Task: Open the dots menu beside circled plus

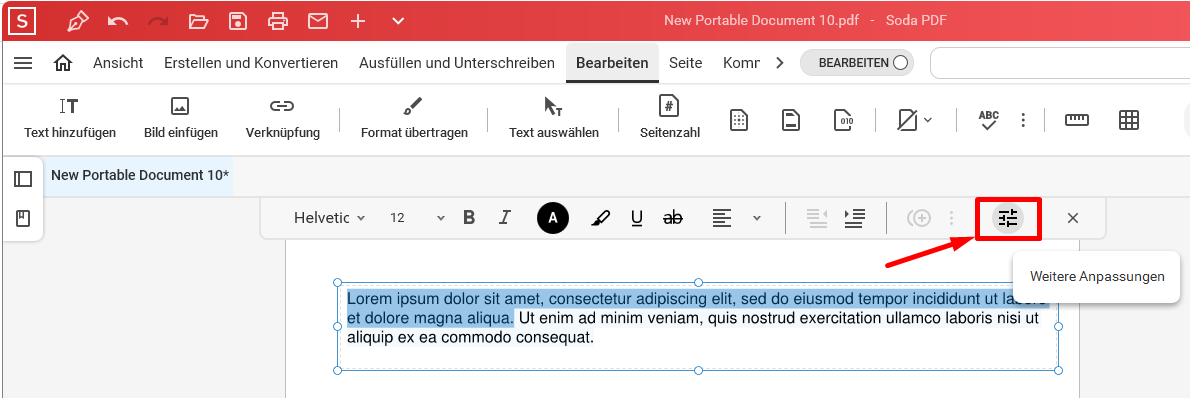Action: click(x=951, y=218)
